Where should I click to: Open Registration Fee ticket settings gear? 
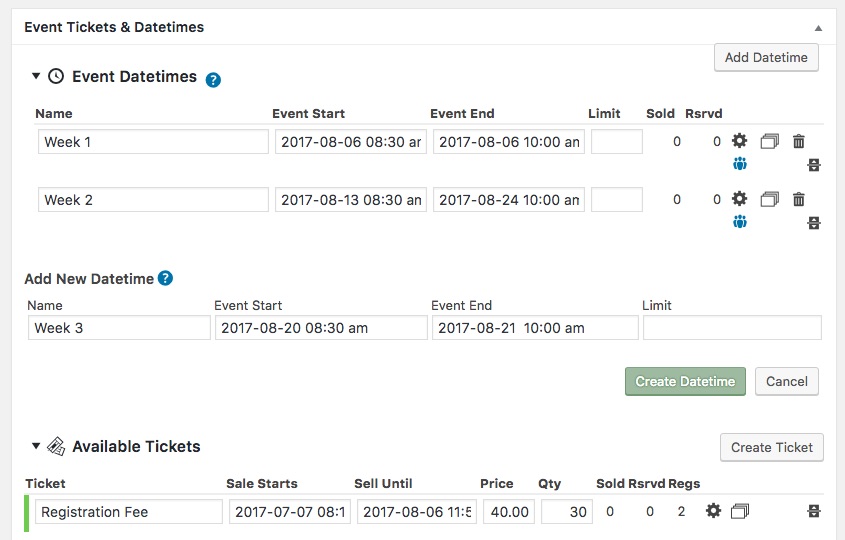713,512
